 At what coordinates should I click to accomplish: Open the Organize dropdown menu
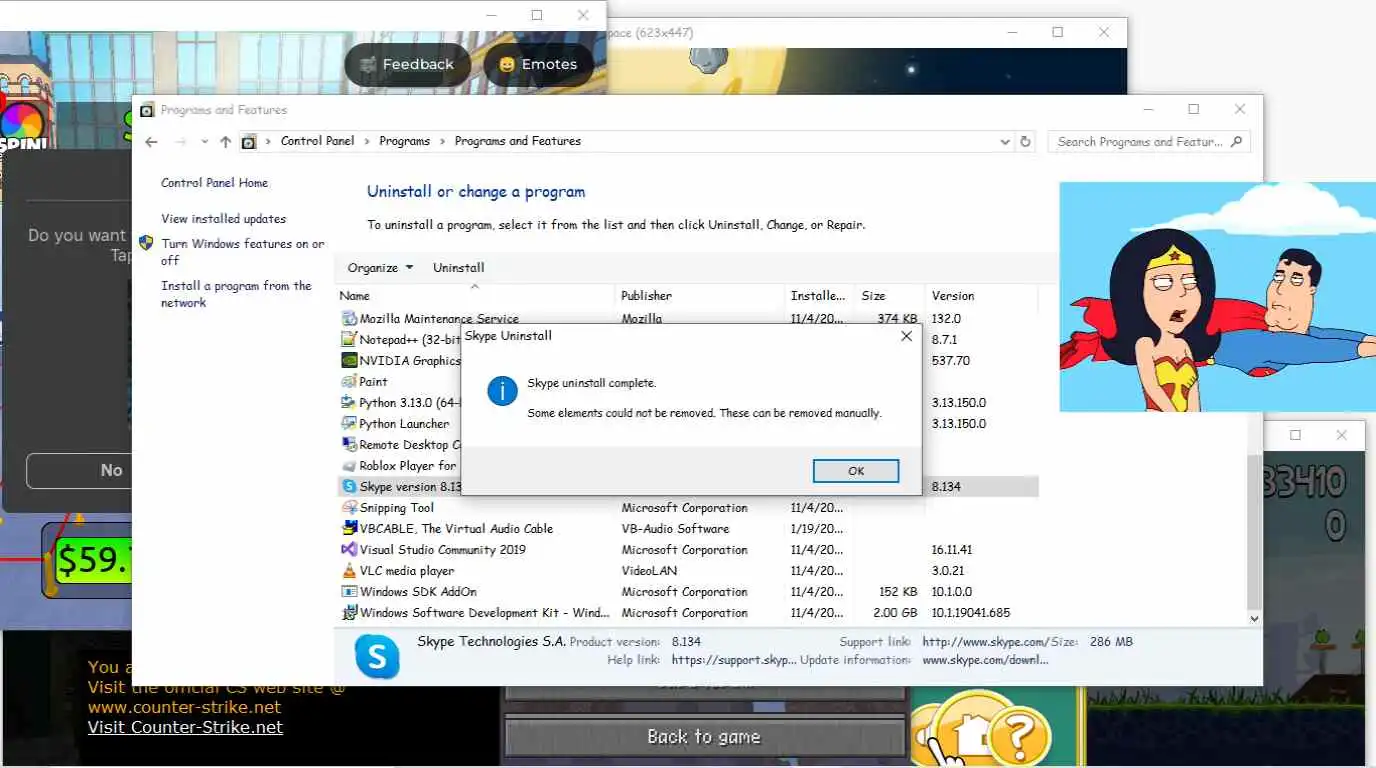pyautogui.click(x=380, y=268)
